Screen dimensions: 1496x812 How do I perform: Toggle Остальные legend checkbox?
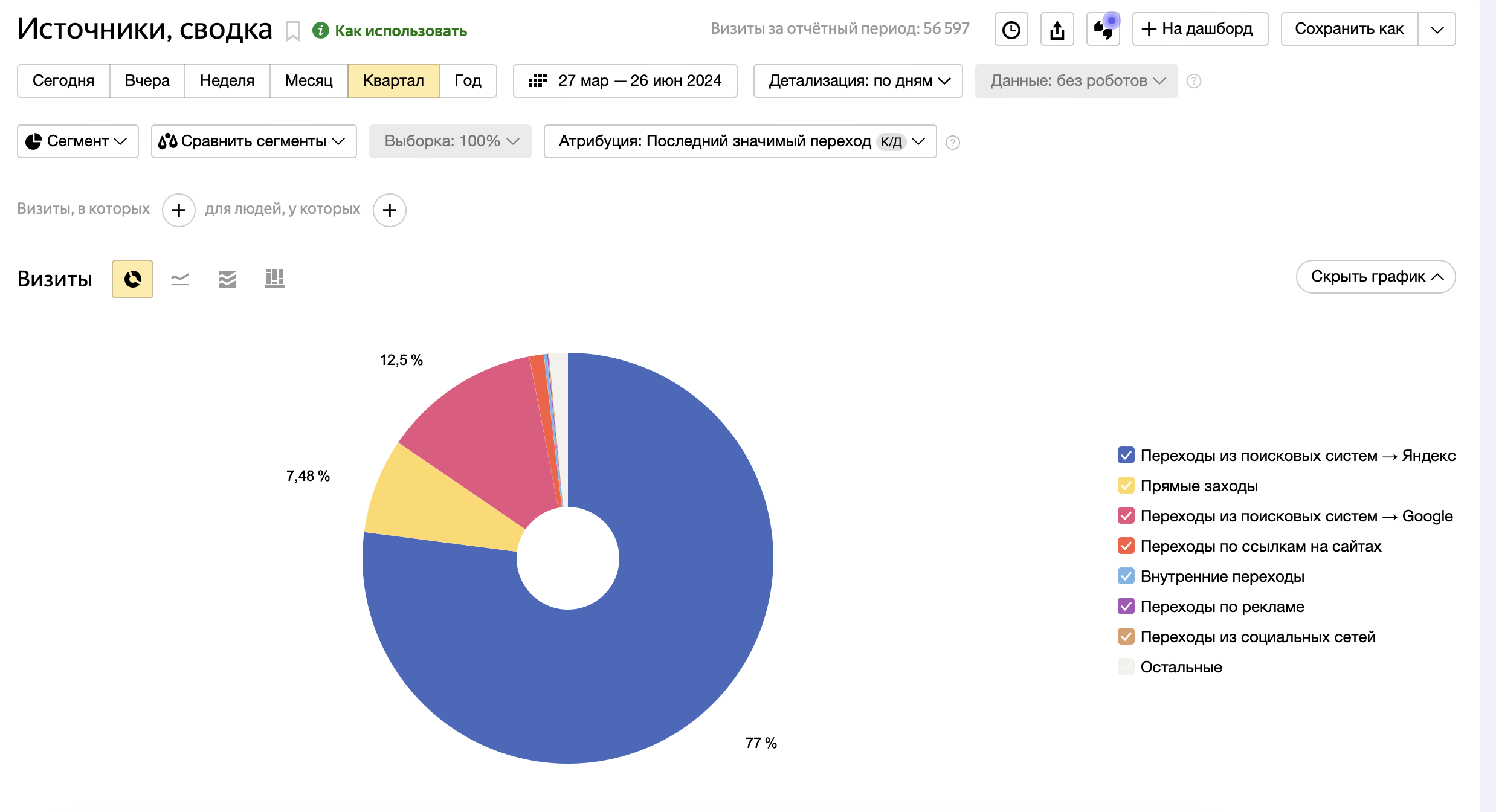coord(1126,667)
